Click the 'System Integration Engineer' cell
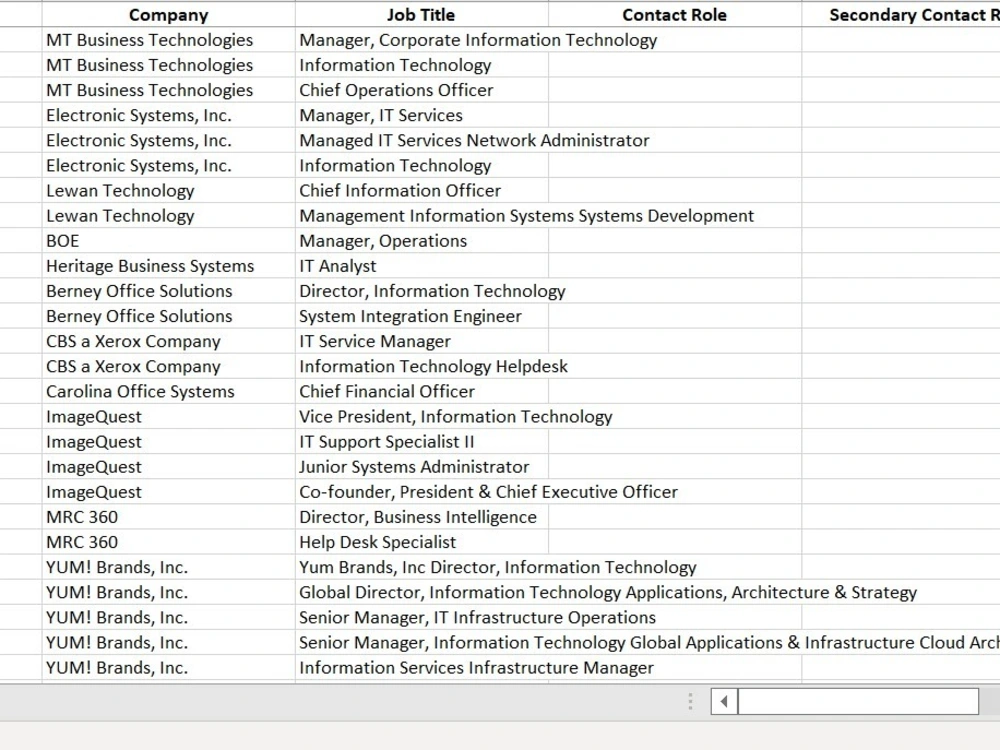1000x750 pixels. [x=421, y=316]
